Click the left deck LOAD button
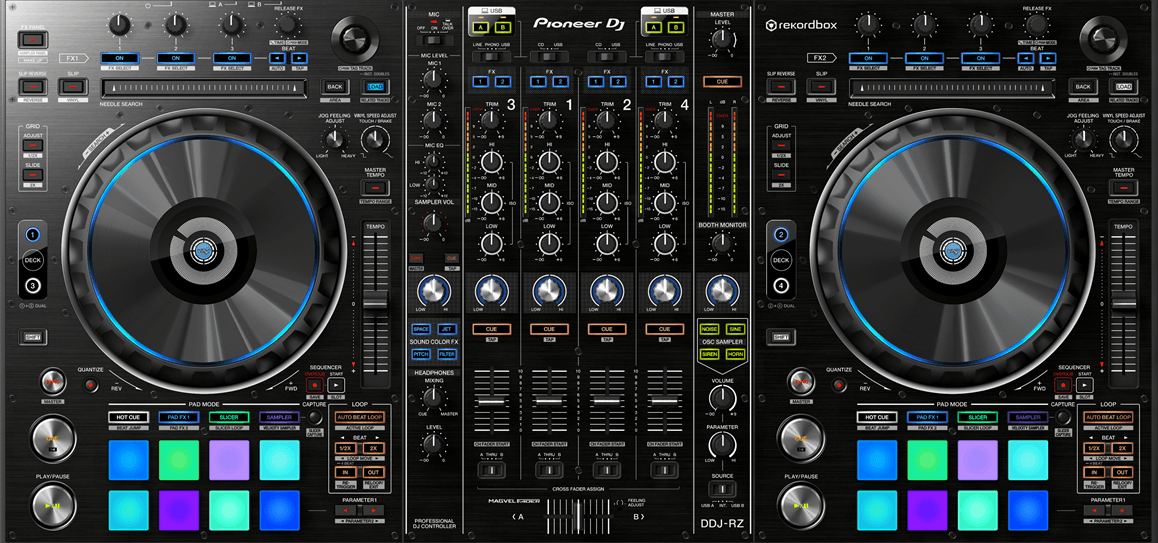 coord(374,87)
